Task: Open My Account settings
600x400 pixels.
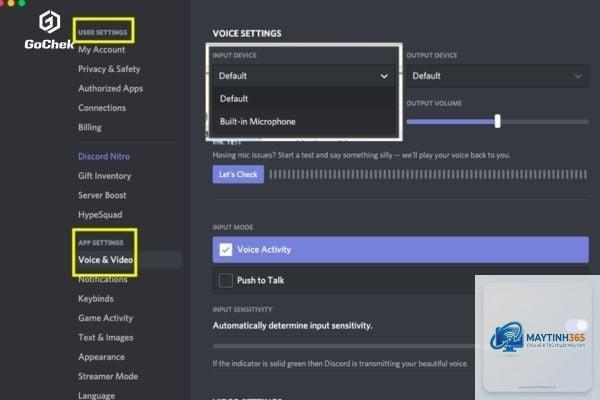Action: 101,50
